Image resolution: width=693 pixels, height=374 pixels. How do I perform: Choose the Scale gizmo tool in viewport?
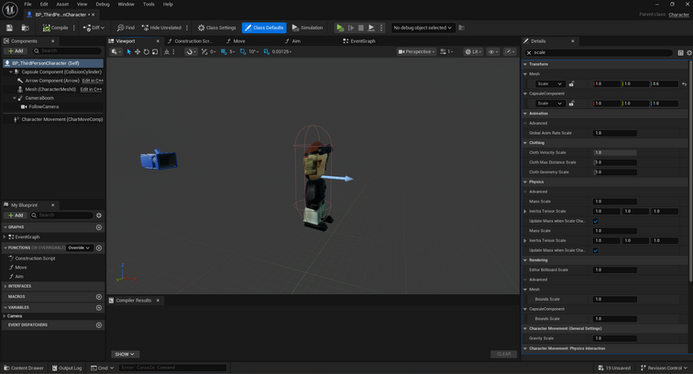(x=155, y=52)
